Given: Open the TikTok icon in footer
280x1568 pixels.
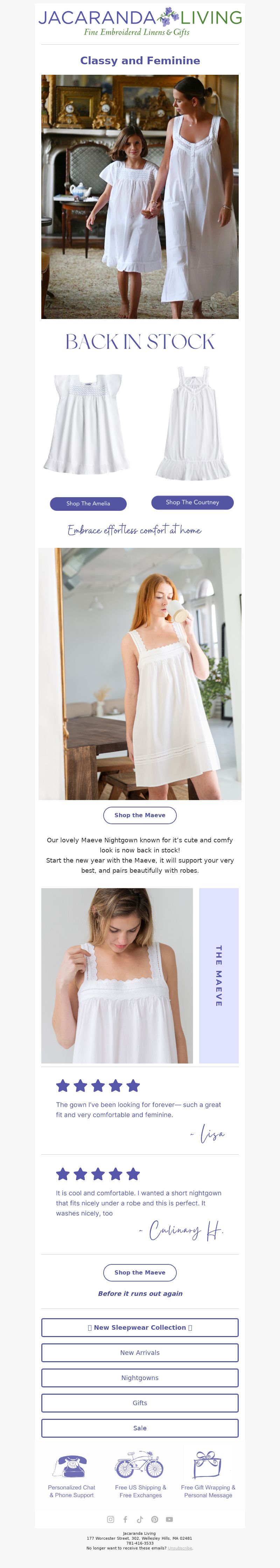Looking at the screenshot, I should 140,1519.
